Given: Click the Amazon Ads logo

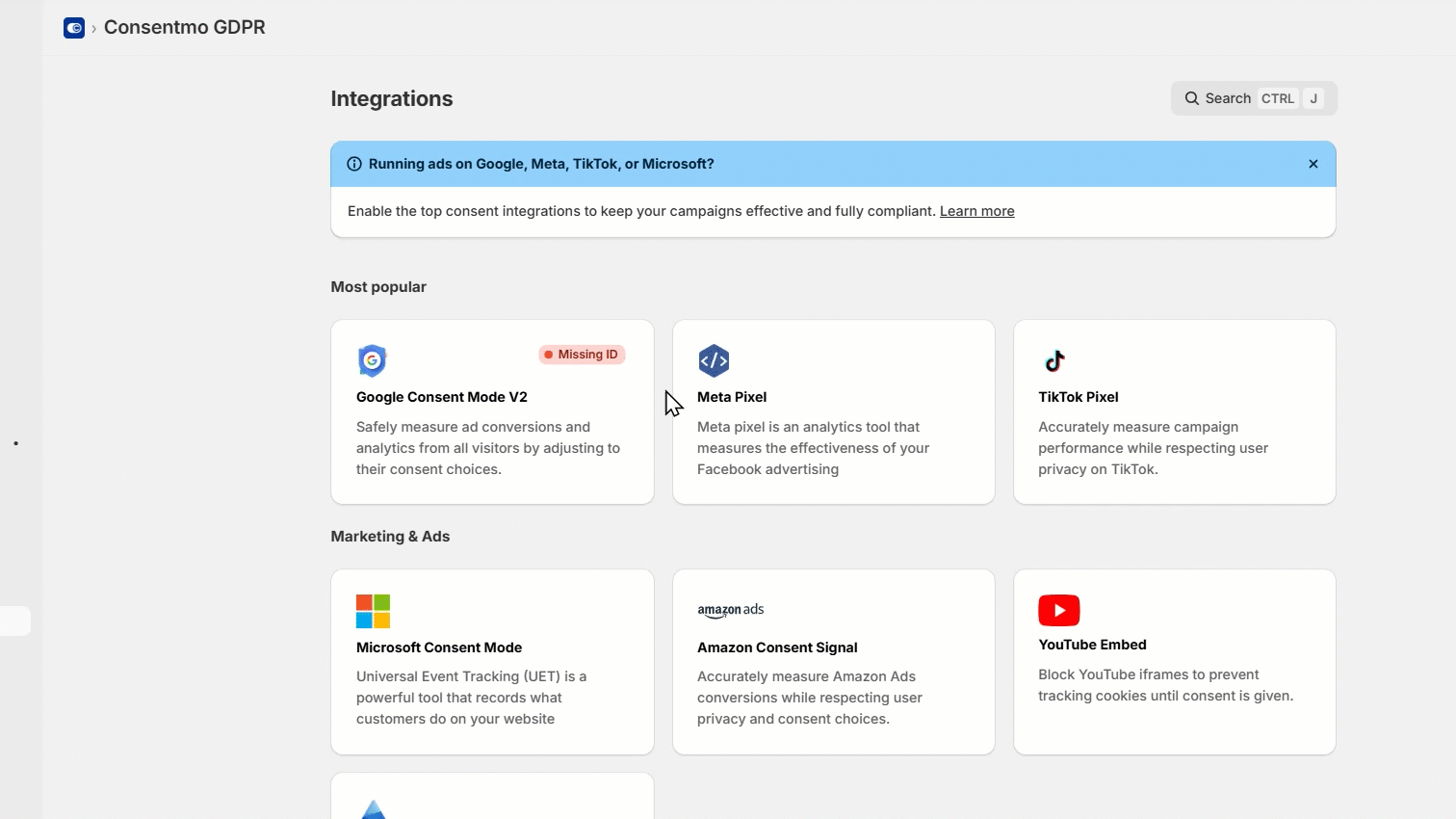Looking at the screenshot, I should coord(730,610).
